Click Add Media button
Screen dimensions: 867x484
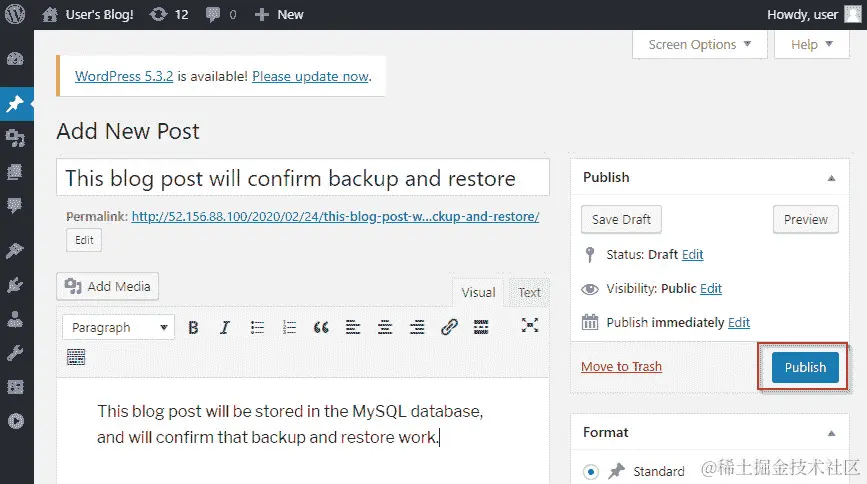pos(107,287)
